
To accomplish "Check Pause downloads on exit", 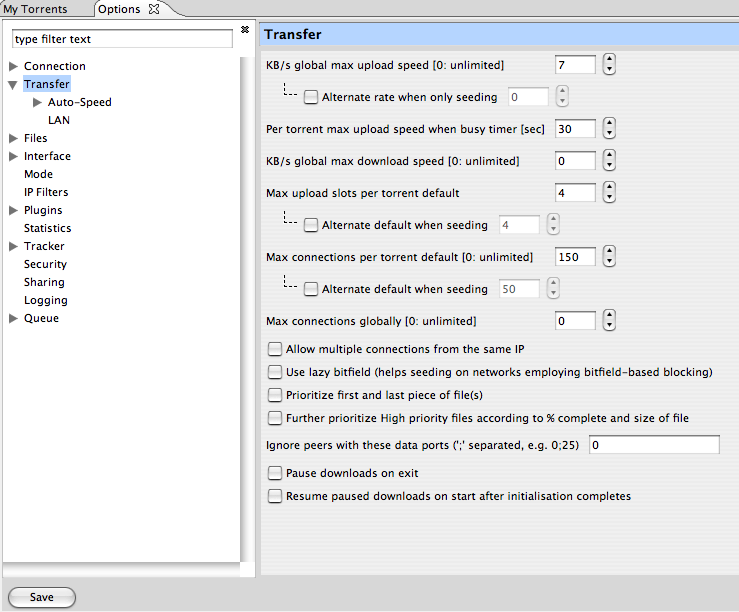I will point(275,473).
